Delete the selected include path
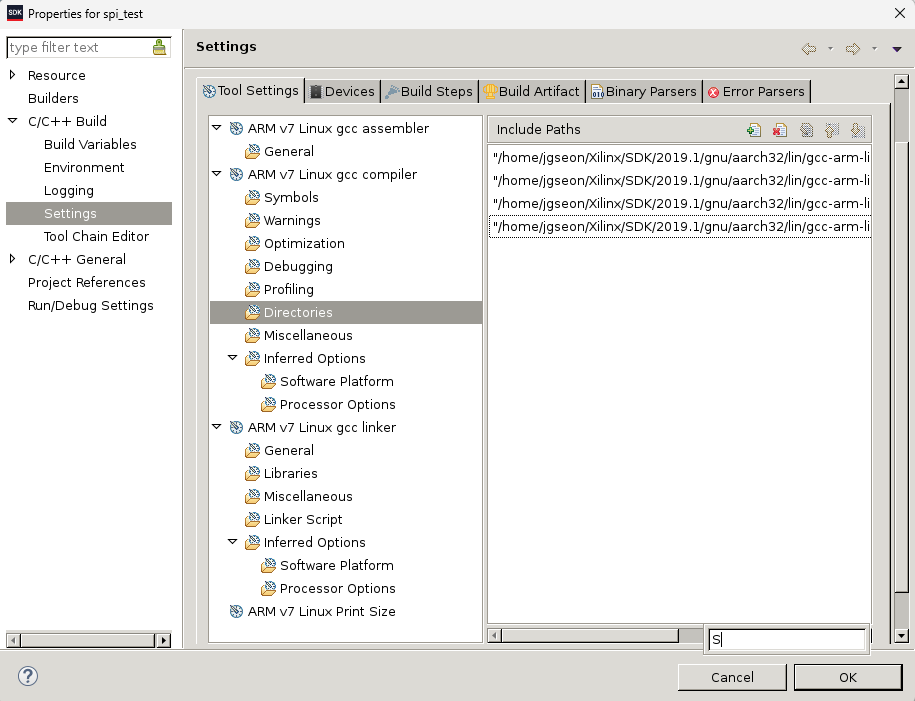 (x=779, y=130)
